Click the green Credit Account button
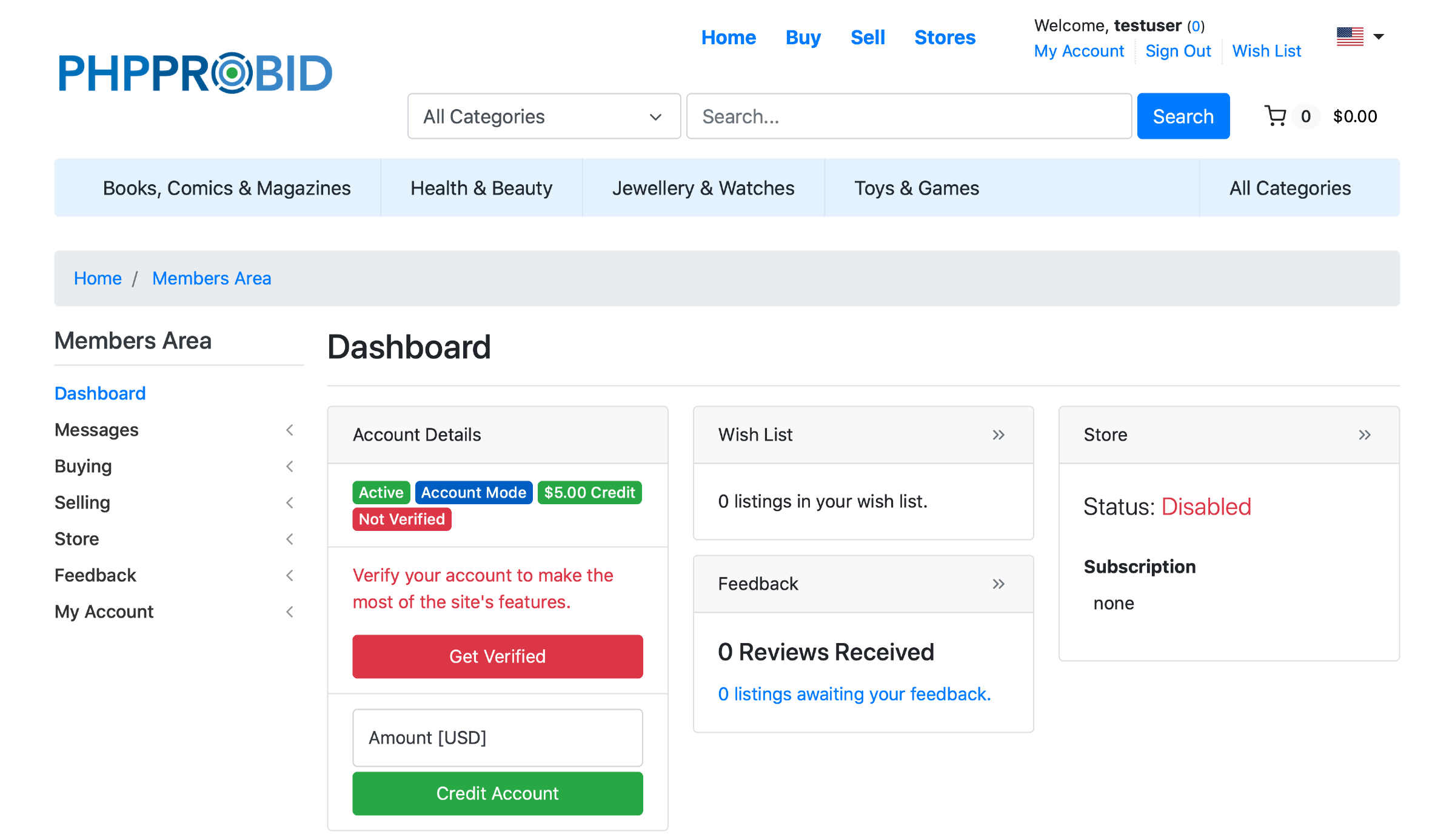1455x840 pixels. 497,793
